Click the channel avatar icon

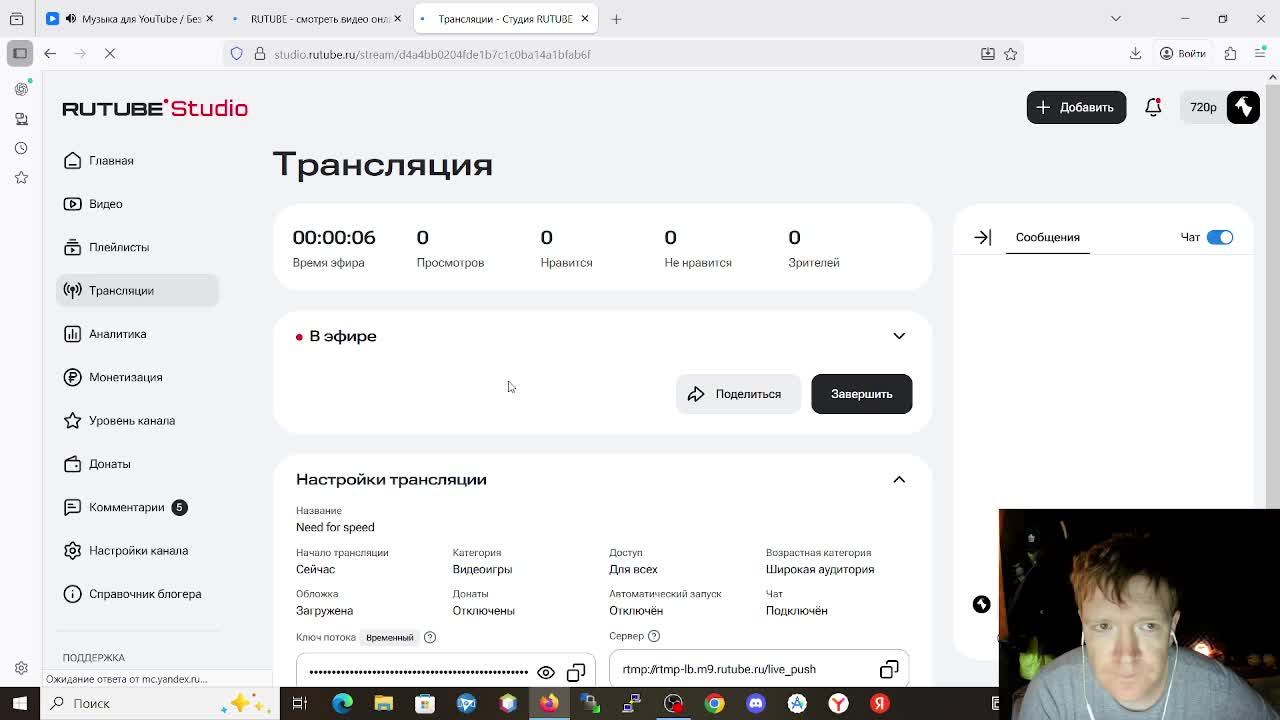tap(1243, 107)
